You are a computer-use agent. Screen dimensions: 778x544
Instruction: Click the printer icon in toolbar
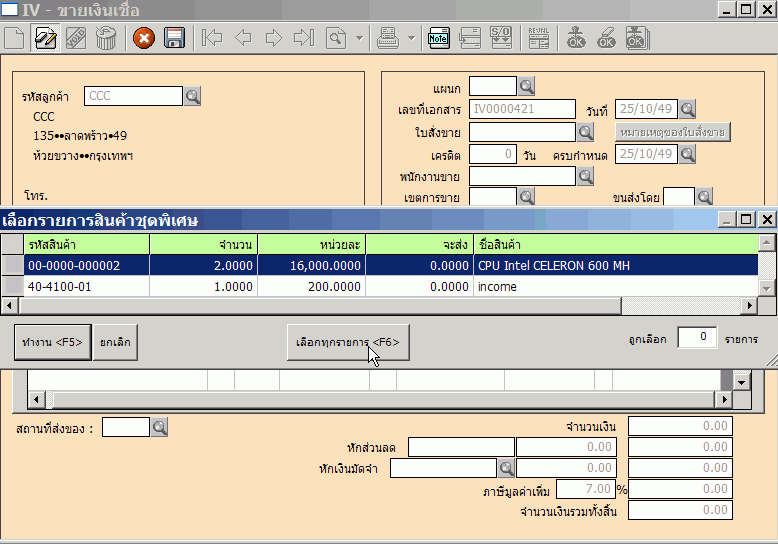pos(388,39)
